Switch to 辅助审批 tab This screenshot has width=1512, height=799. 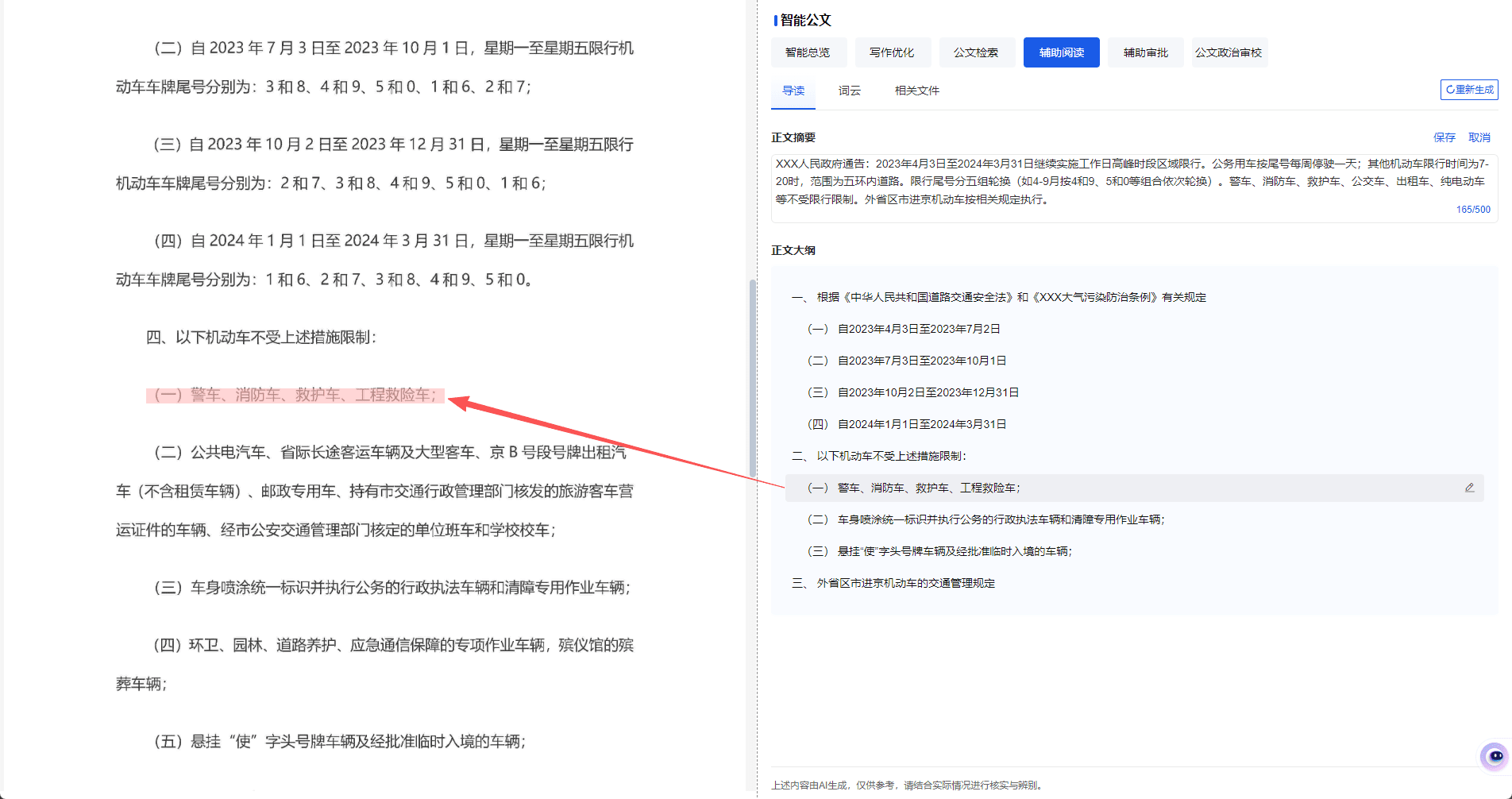1145,52
